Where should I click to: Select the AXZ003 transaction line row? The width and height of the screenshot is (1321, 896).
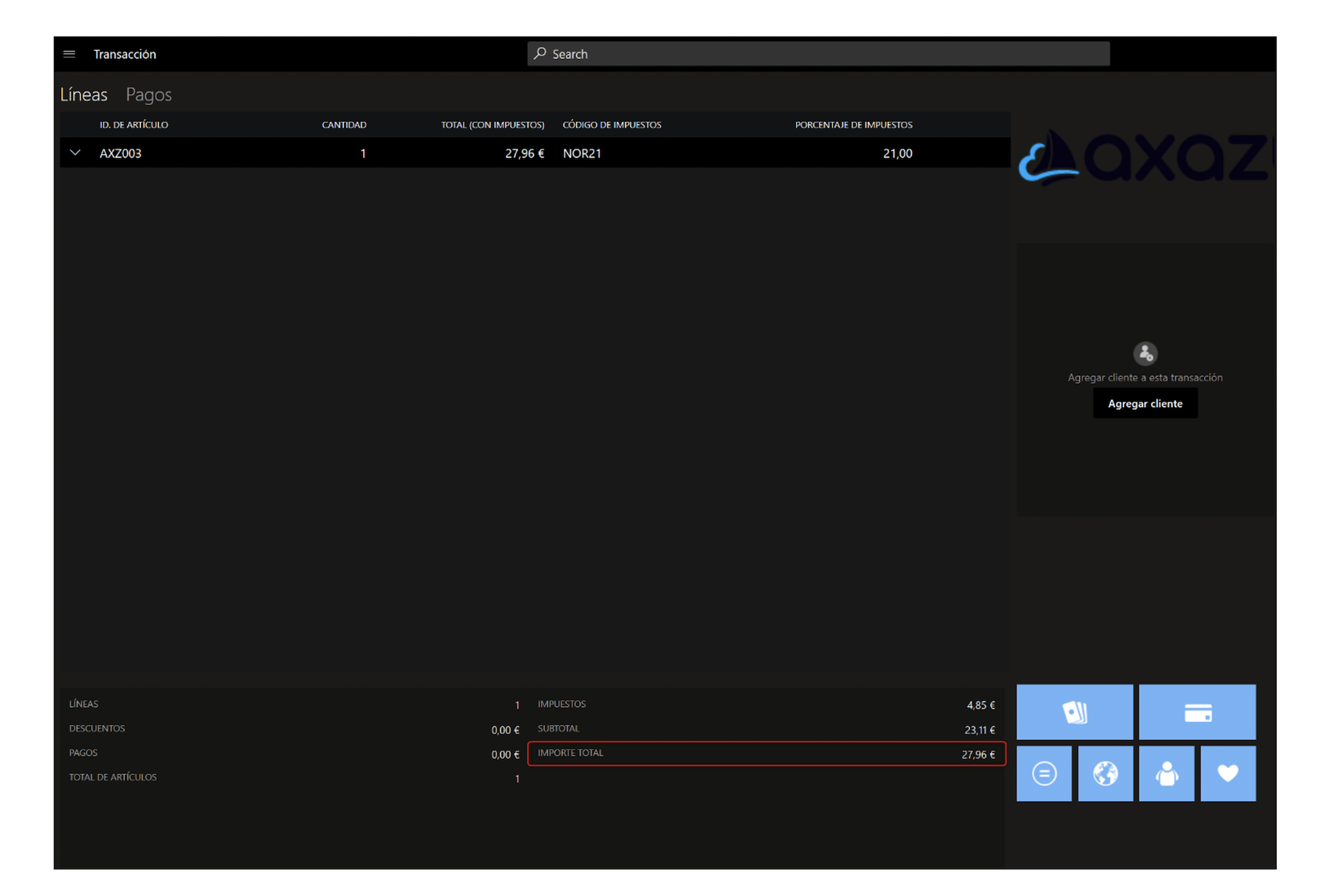535,153
